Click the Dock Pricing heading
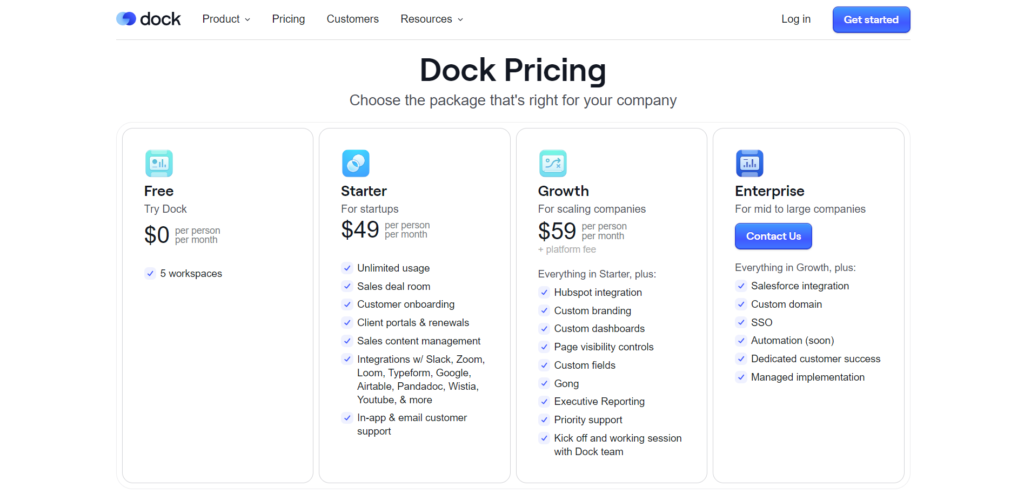Viewport: 1024px width, 501px height. tap(512, 70)
